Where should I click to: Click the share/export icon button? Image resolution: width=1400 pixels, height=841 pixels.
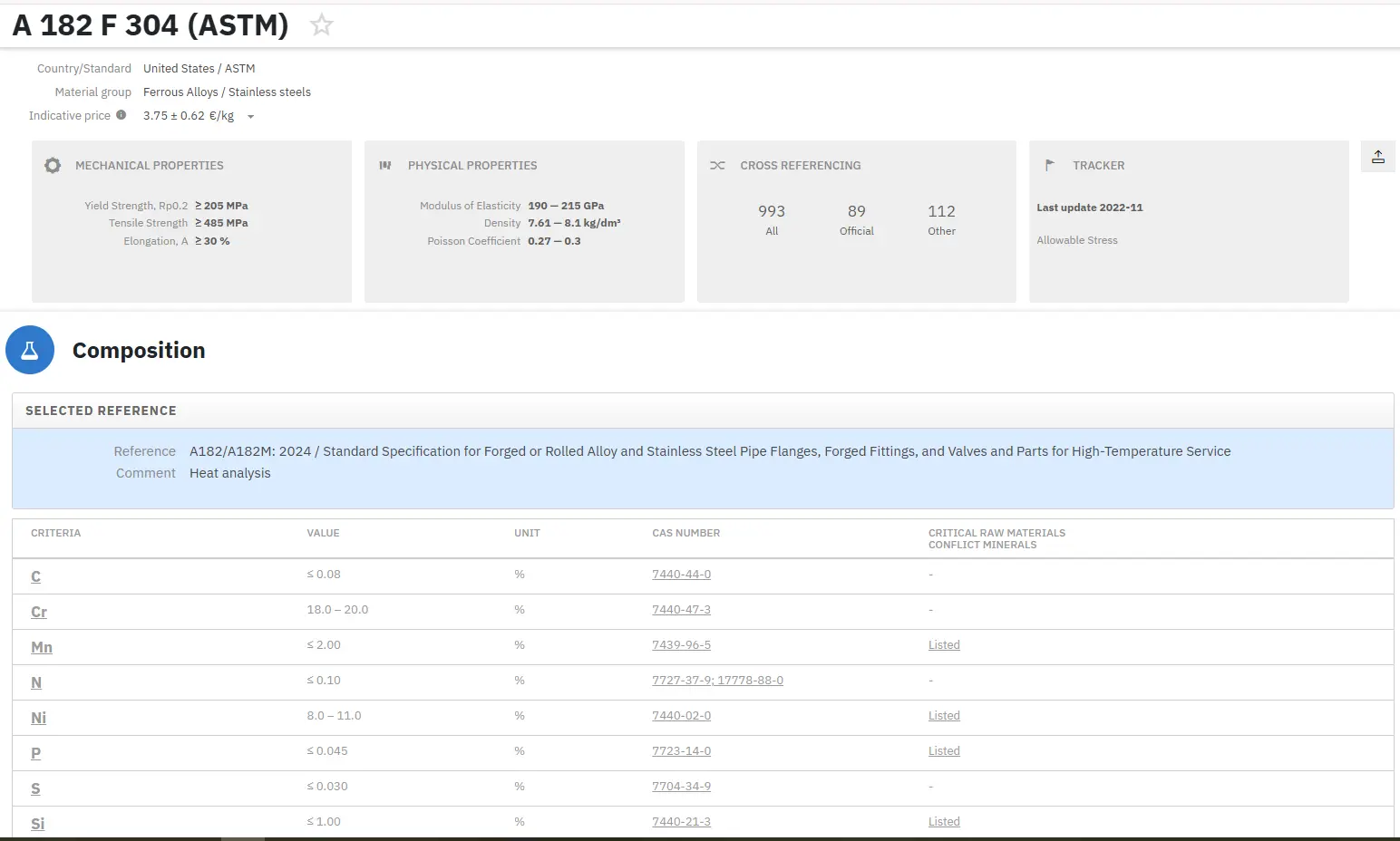pos(1377,157)
